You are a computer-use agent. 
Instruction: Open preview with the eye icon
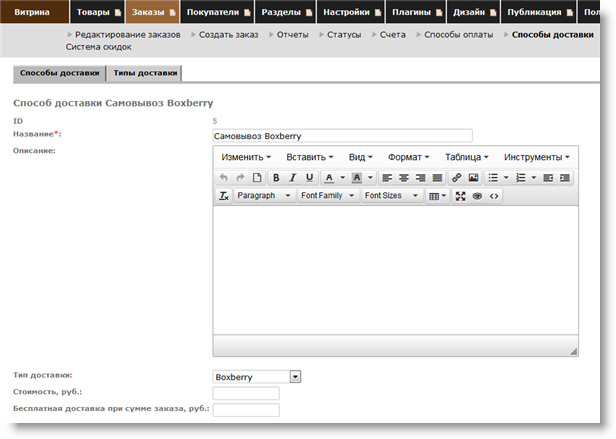[477, 196]
